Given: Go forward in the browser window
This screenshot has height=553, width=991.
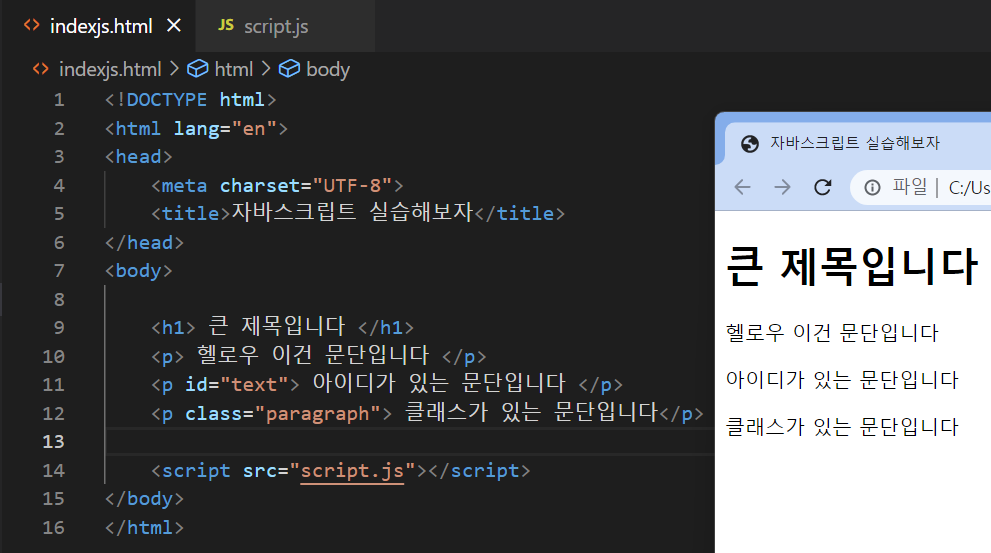Looking at the screenshot, I should pyautogui.click(x=782, y=187).
